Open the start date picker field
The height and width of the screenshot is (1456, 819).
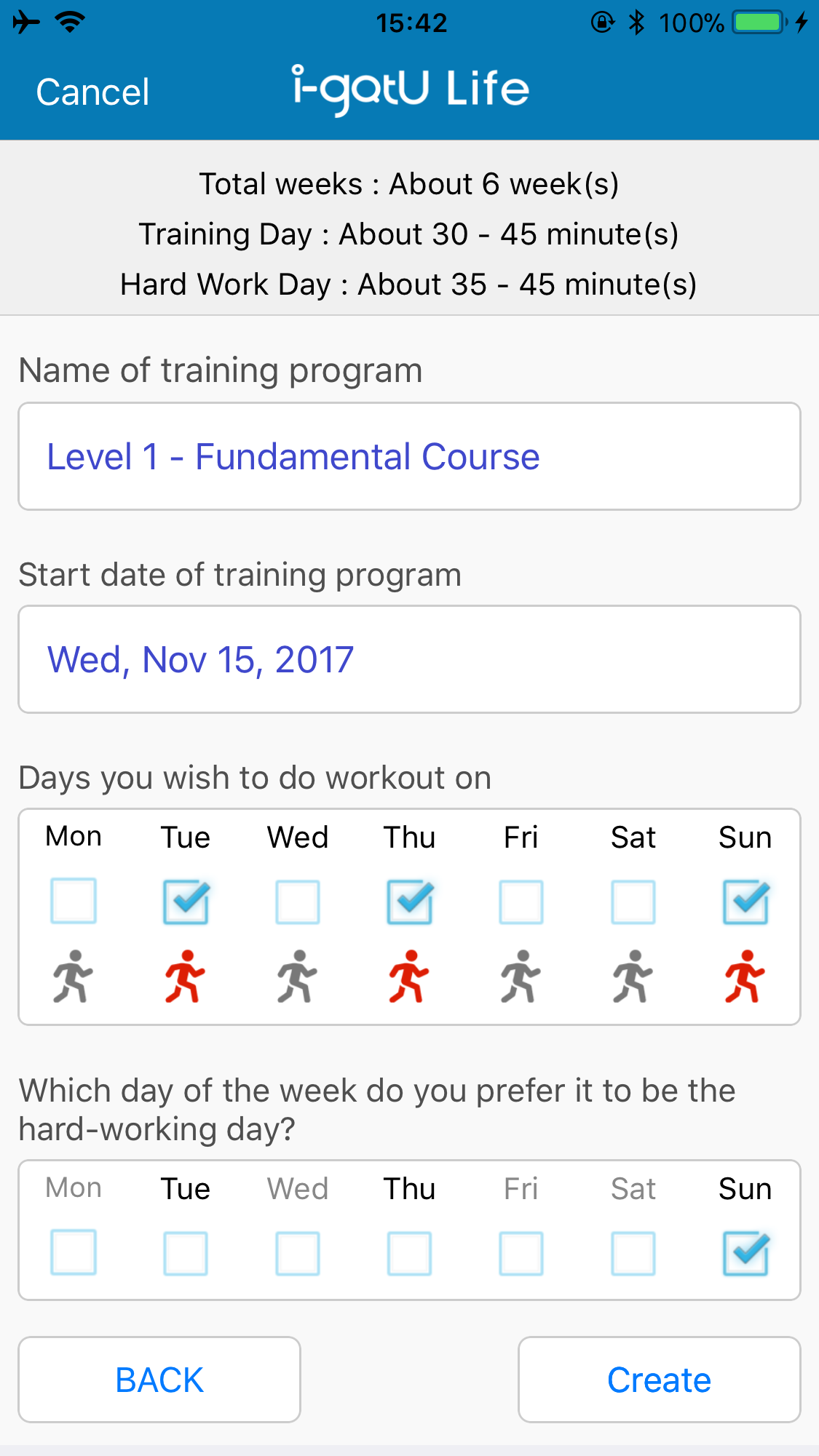409,659
